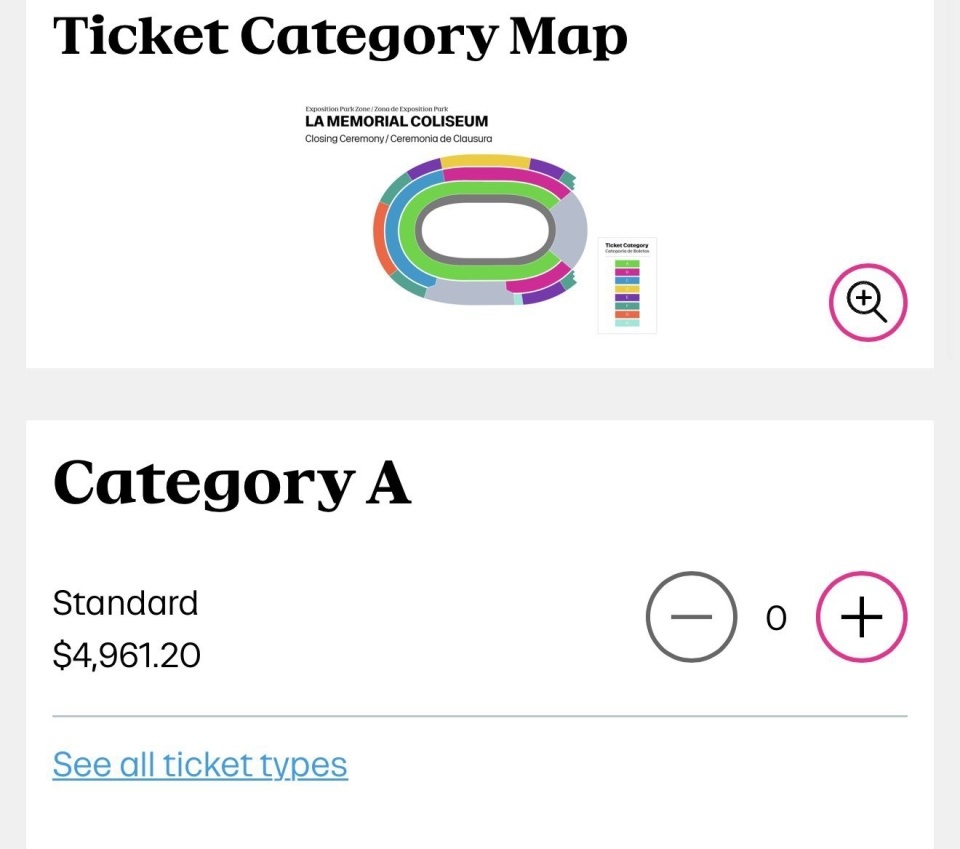This screenshot has height=849, width=960.
Task: Zoom into the ticket category map
Action: pyautogui.click(x=867, y=301)
